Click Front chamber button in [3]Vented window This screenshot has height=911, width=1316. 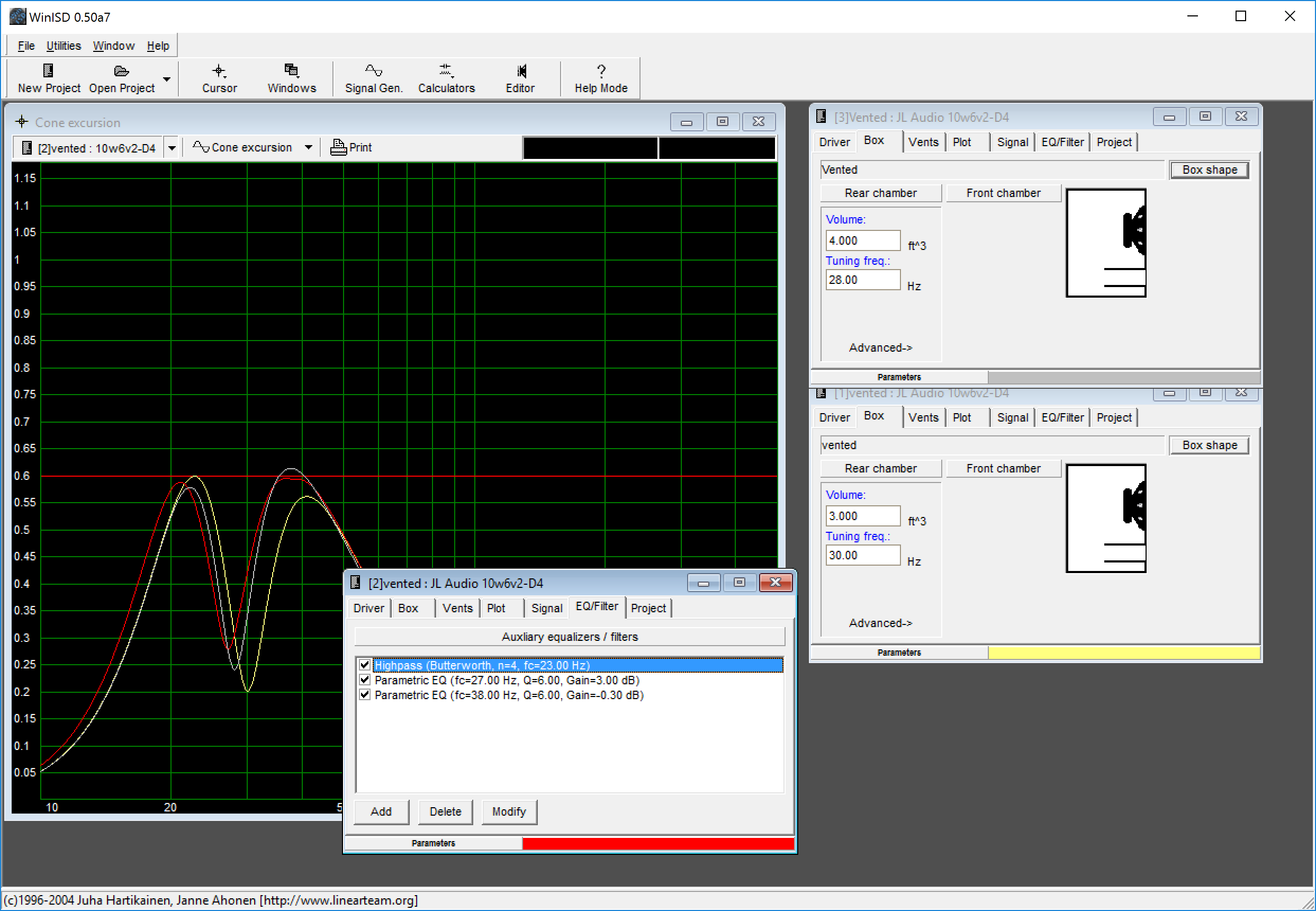(x=1003, y=193)
